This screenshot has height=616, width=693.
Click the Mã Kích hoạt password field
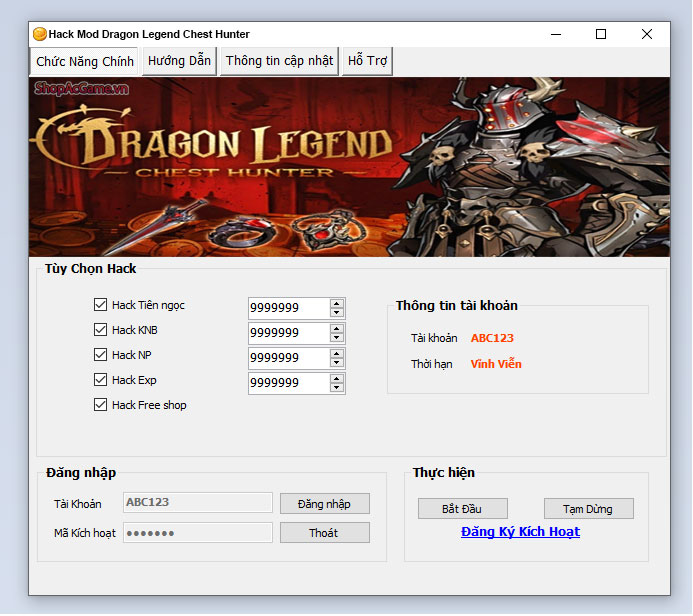(198, 533)
